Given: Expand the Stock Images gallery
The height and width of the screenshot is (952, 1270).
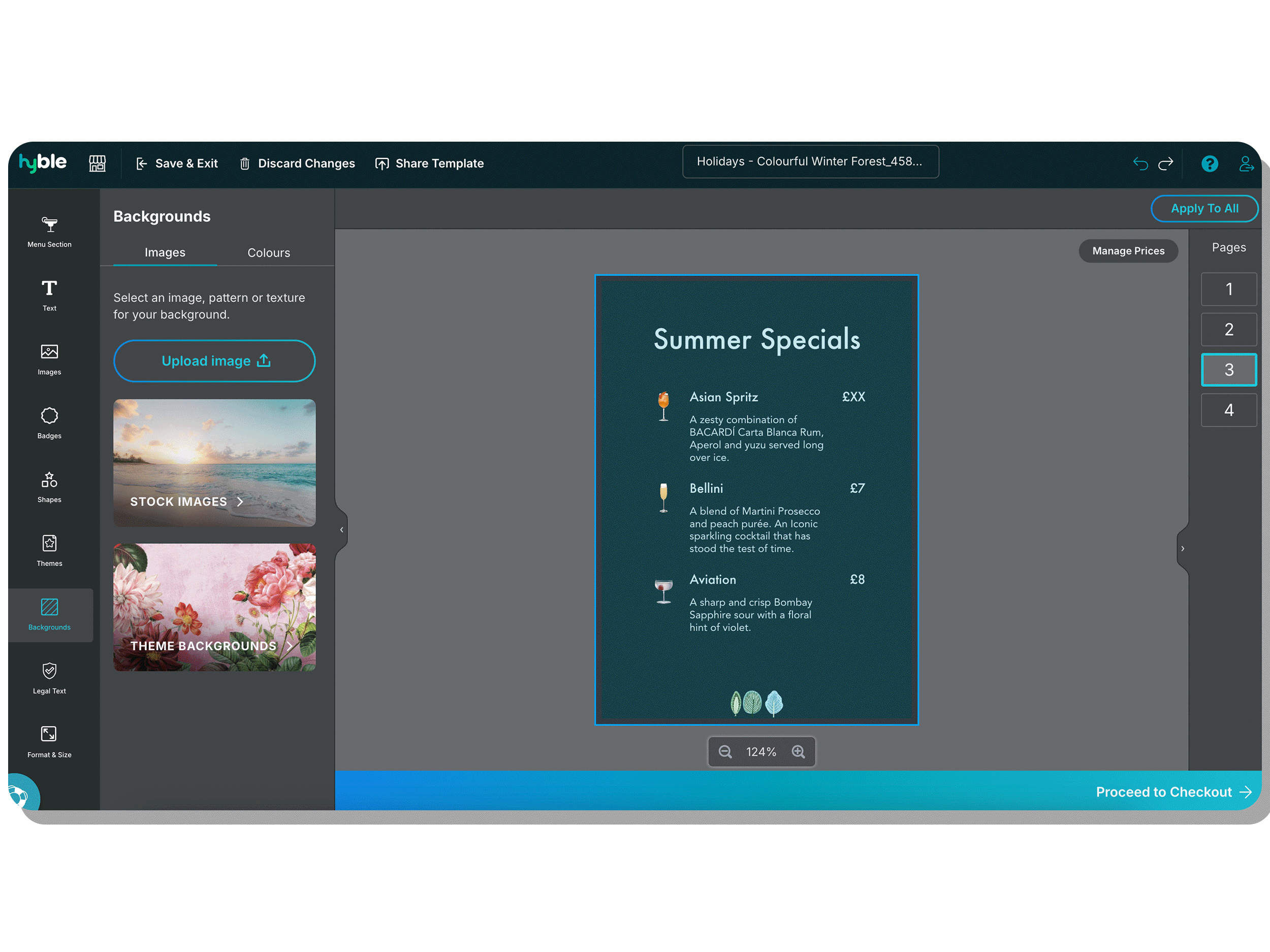Looking at the screenshot, I should [x=214, y=501].
